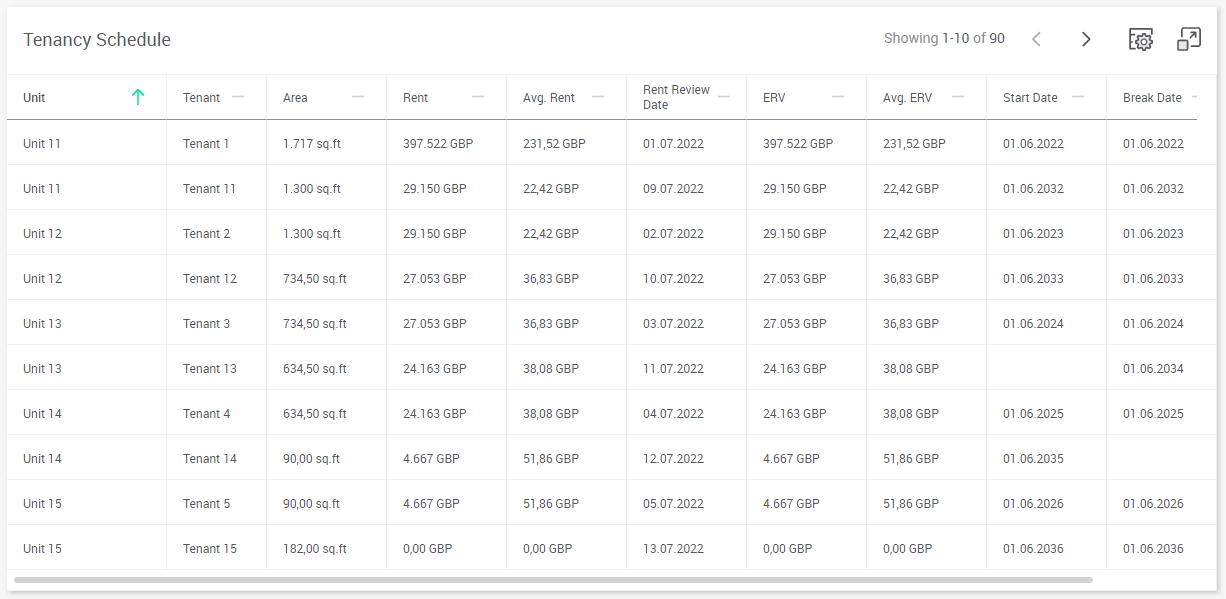The height and width of the screenshot is (599, 1226).
Task: Click the dash icon in Rent Review Date header
Action: [724, 97]
